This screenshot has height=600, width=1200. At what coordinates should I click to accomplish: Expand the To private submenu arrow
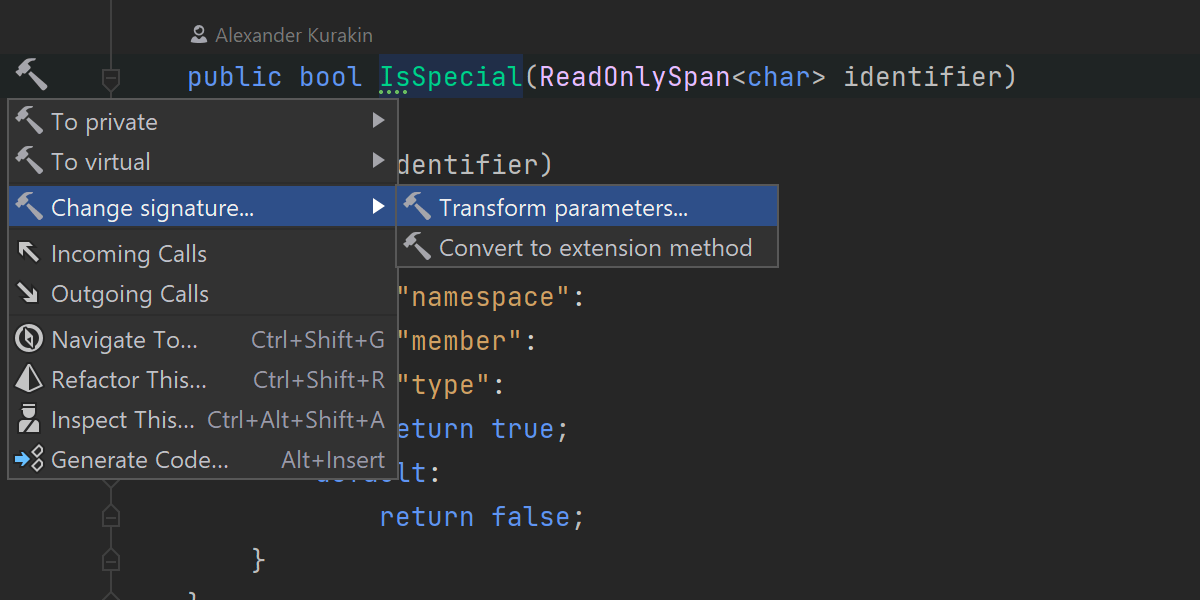pyautogui.click(x=378, y=121)
